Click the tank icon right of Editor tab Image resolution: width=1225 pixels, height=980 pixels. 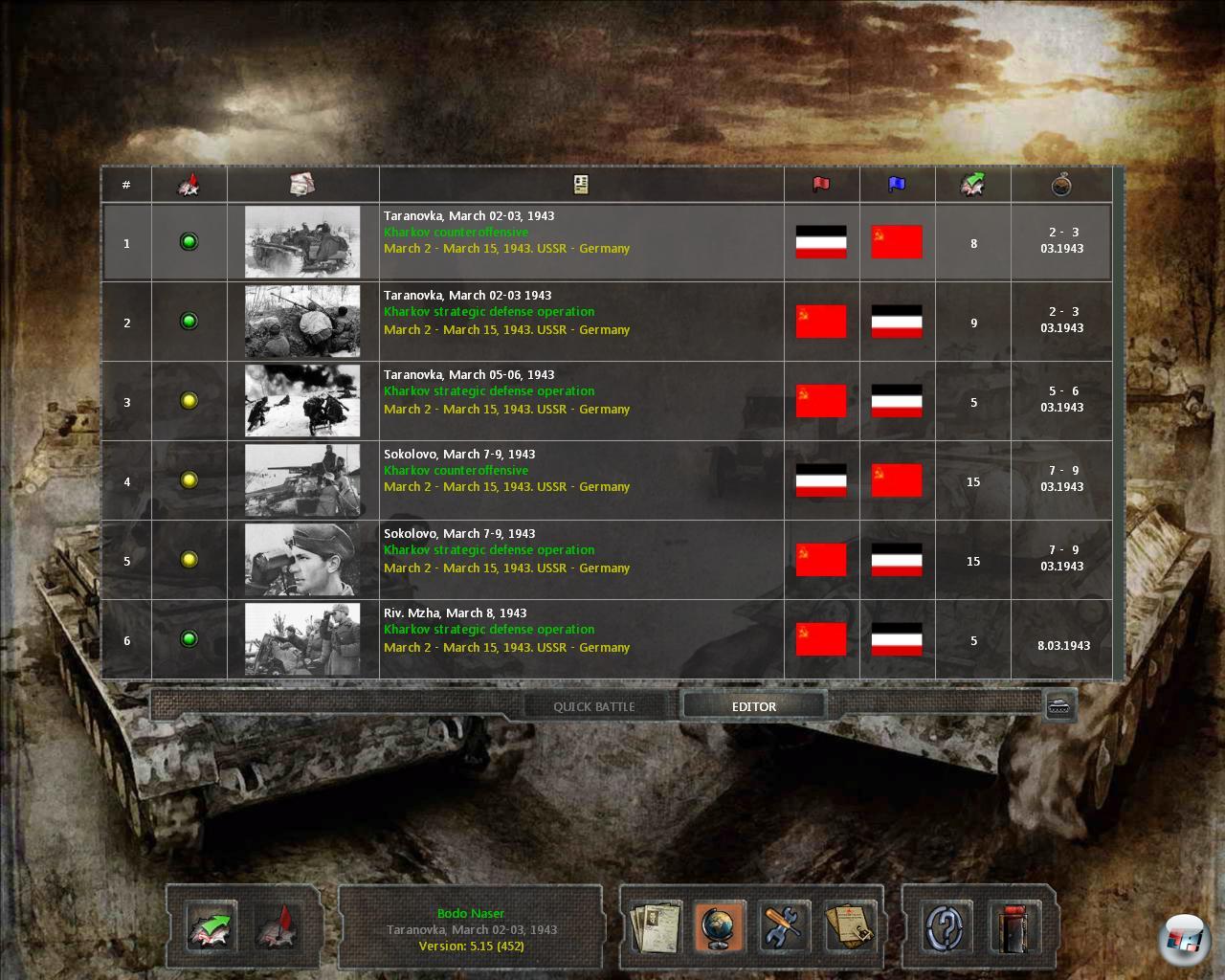point(1059,706)
